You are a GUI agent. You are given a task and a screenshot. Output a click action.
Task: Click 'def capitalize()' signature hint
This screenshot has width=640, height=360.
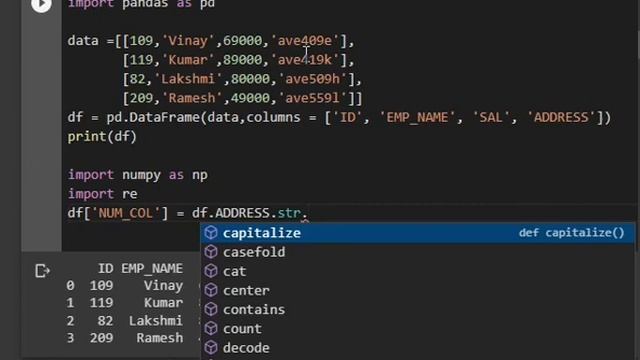point(571,233)
